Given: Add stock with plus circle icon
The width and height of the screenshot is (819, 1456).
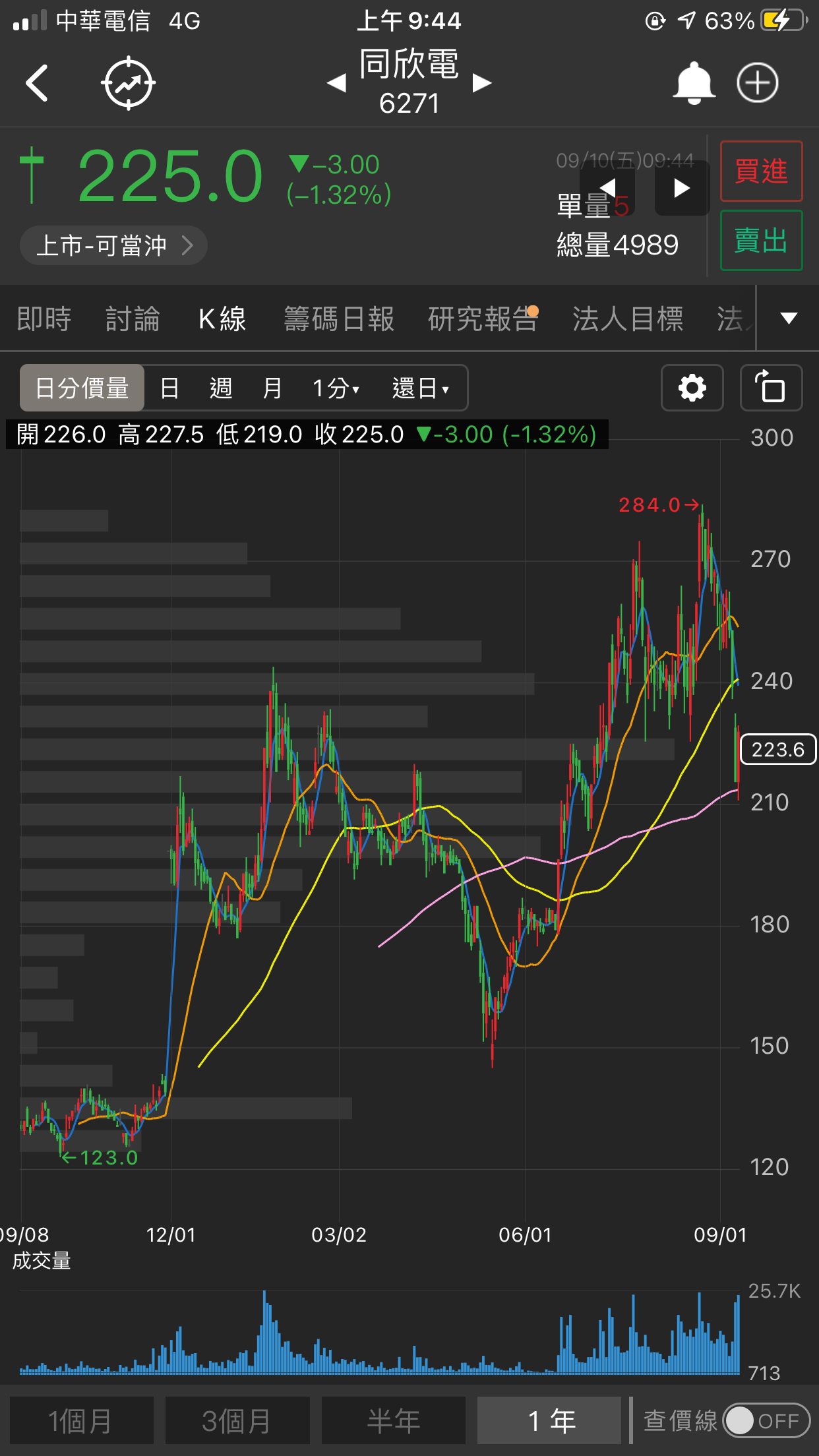Looking at the screenshot, I should pos(757,83).
